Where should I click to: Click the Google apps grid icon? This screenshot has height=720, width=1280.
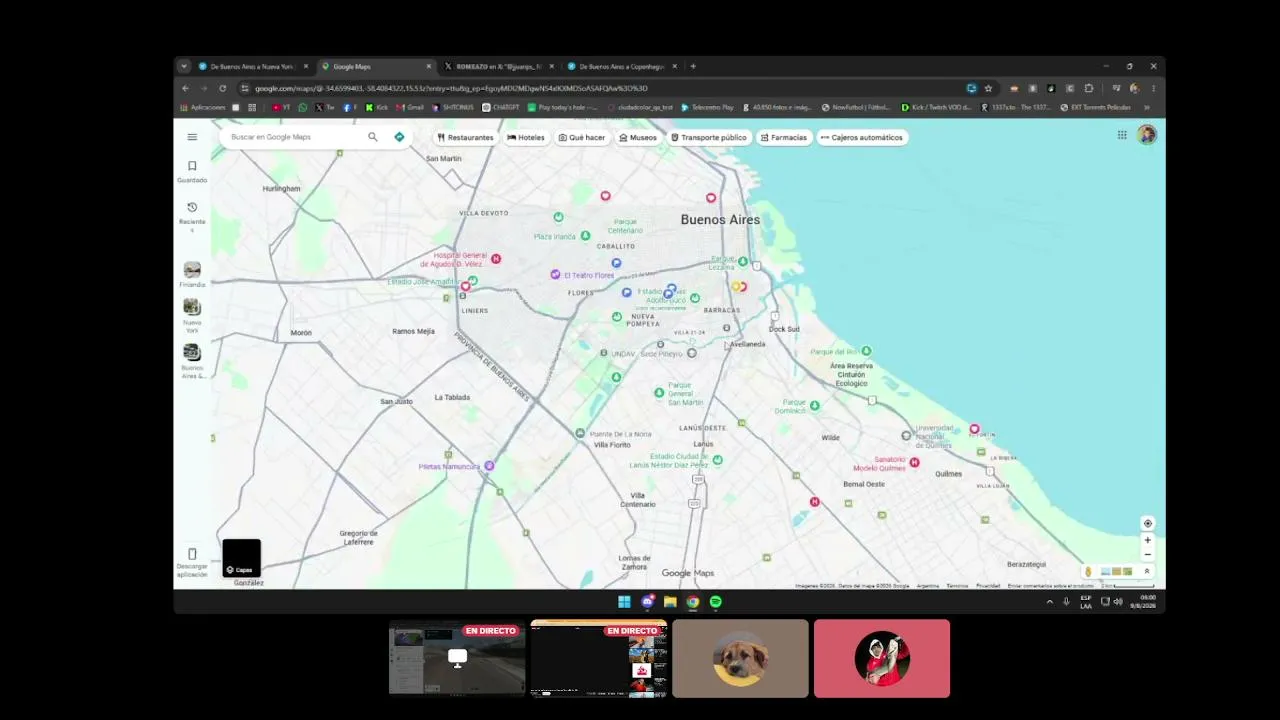1122,135
